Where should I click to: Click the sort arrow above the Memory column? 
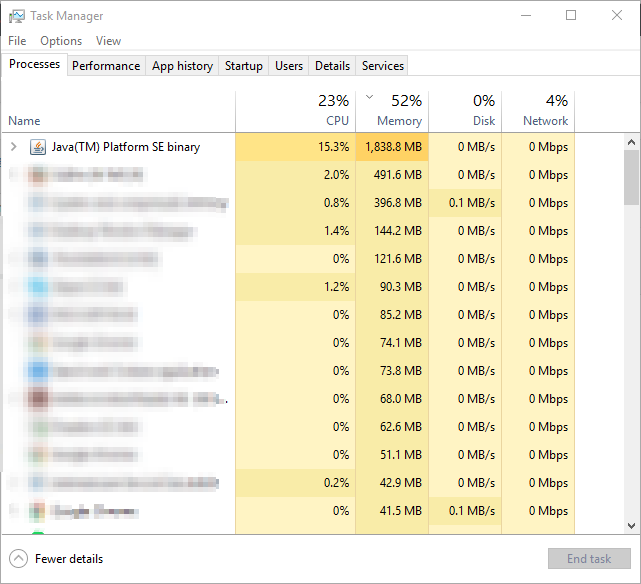pos(370,97)
